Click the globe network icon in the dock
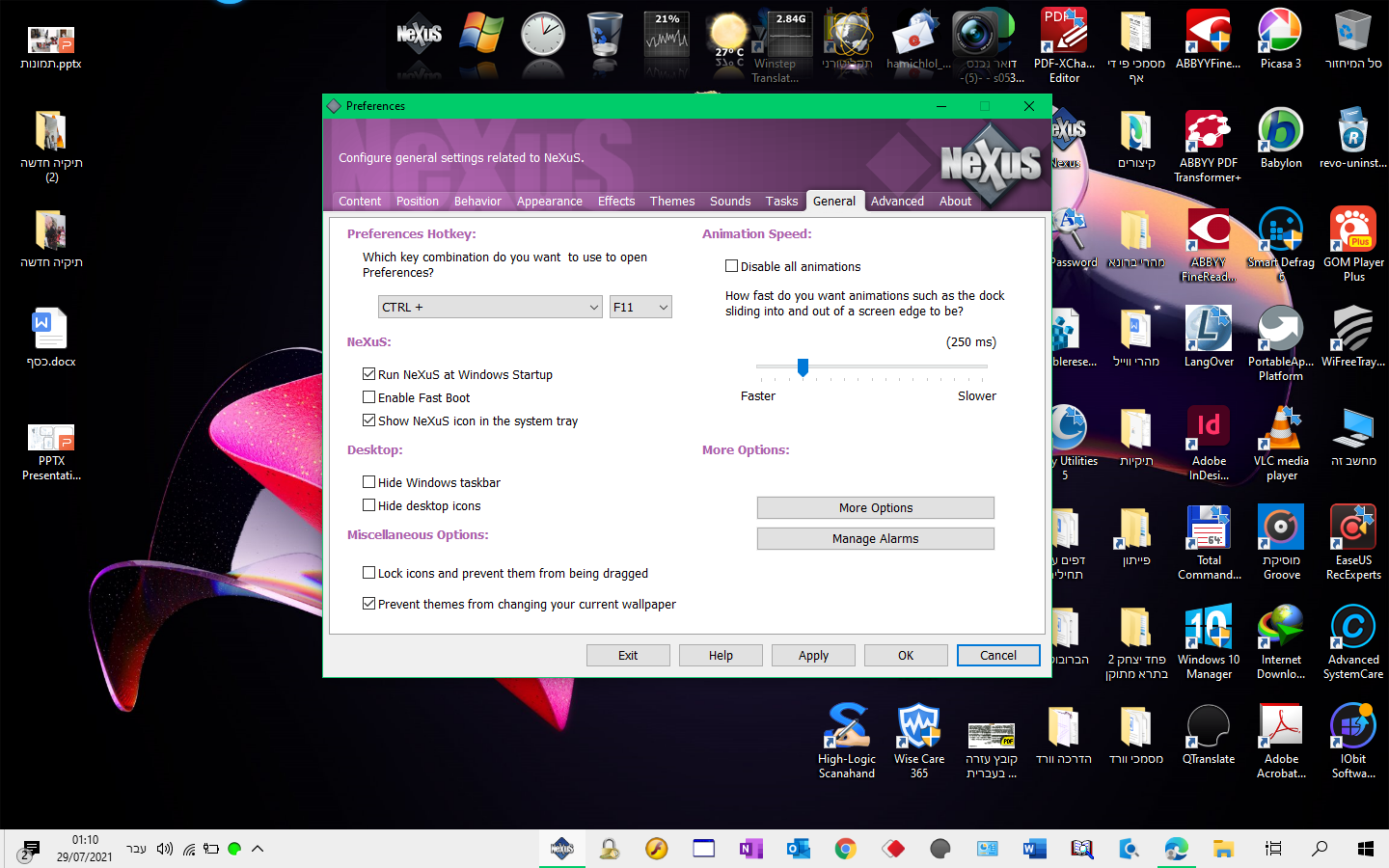 point(848,35)
